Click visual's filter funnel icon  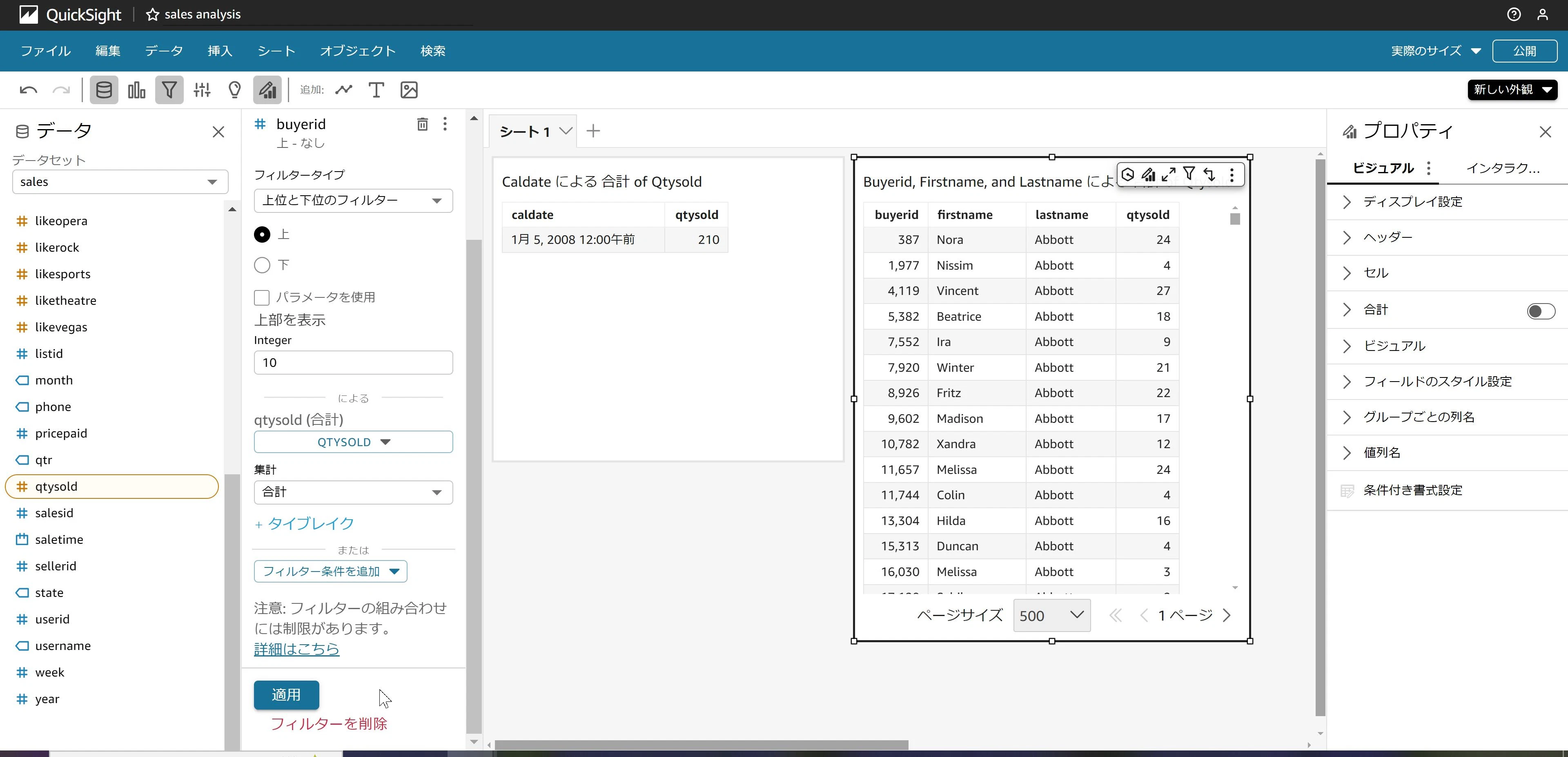(x=1189, y=174)
